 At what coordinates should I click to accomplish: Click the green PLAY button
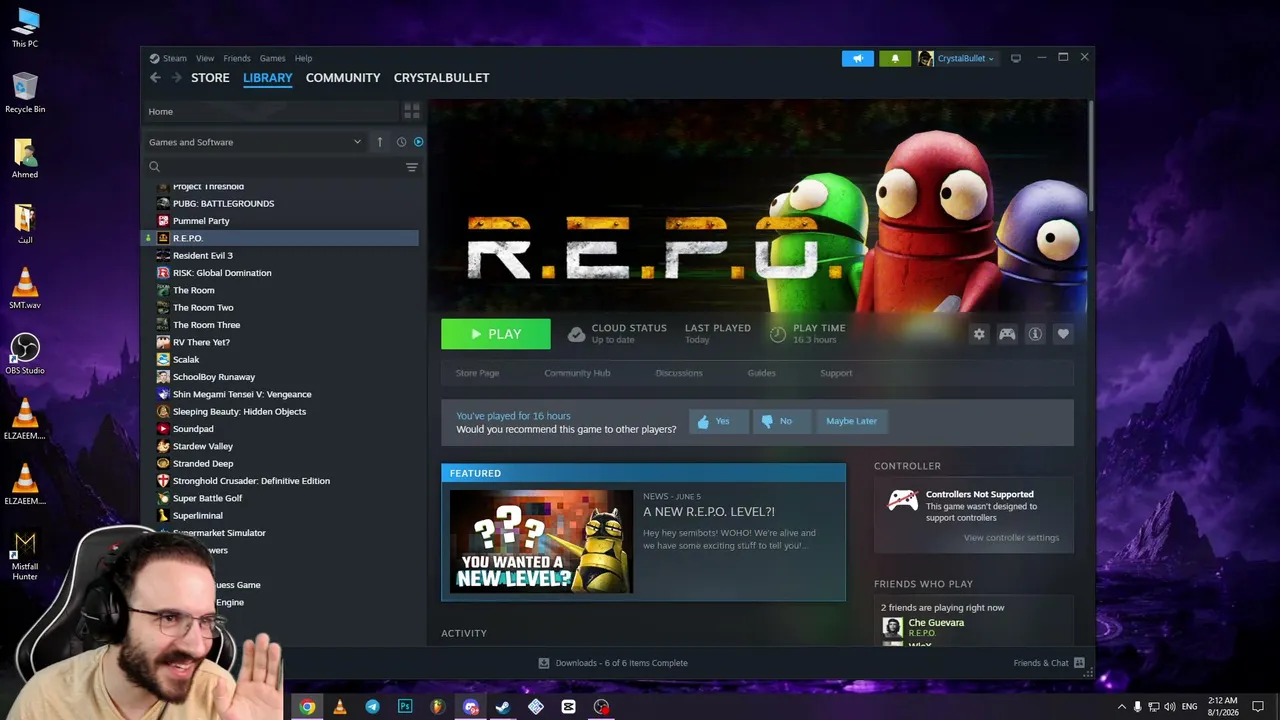click(496, 334)
